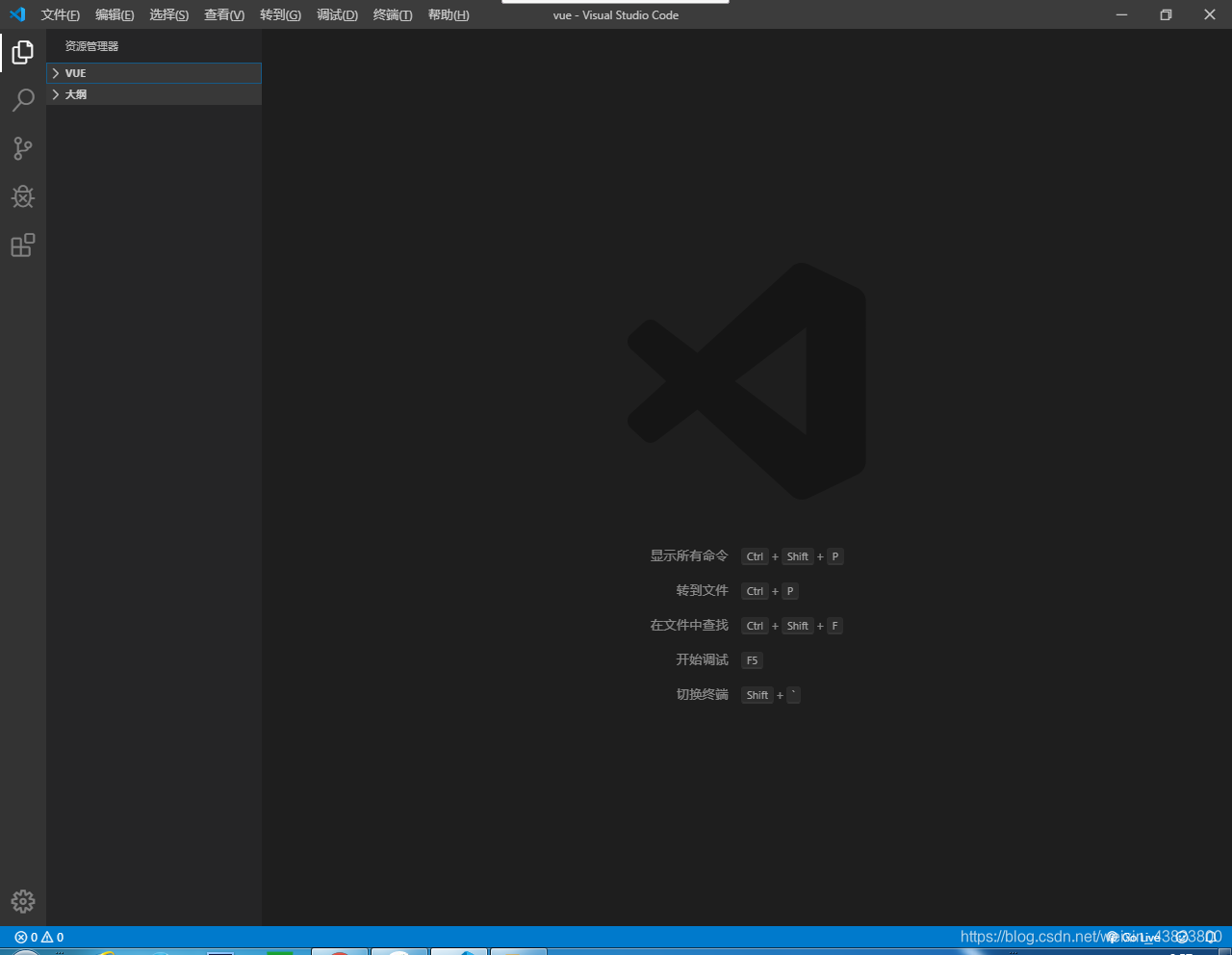Expand the VUE folder section
Image resolution: width=1232 pixels, height=955 pixels.
point(154,73)
